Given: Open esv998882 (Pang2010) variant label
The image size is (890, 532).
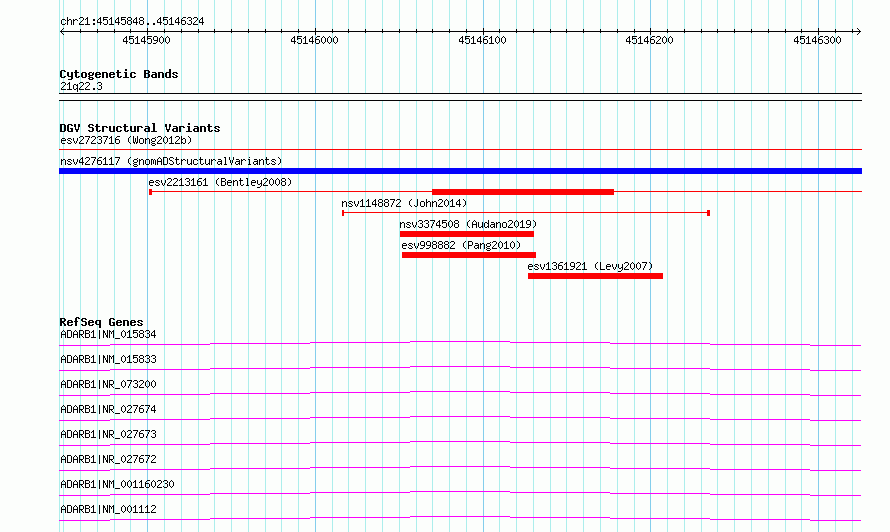Looking at the screenshot, I should pyautogui.click(x=461, y=245).
